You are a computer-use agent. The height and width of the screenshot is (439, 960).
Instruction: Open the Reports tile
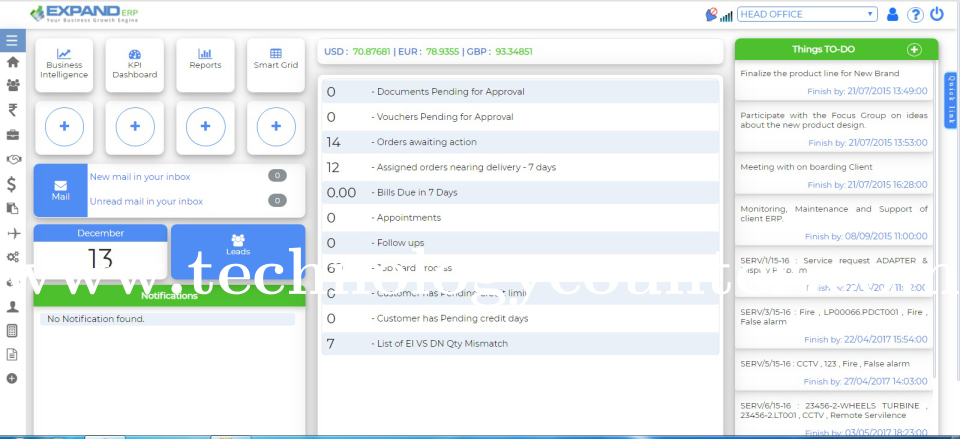point(205,65)
